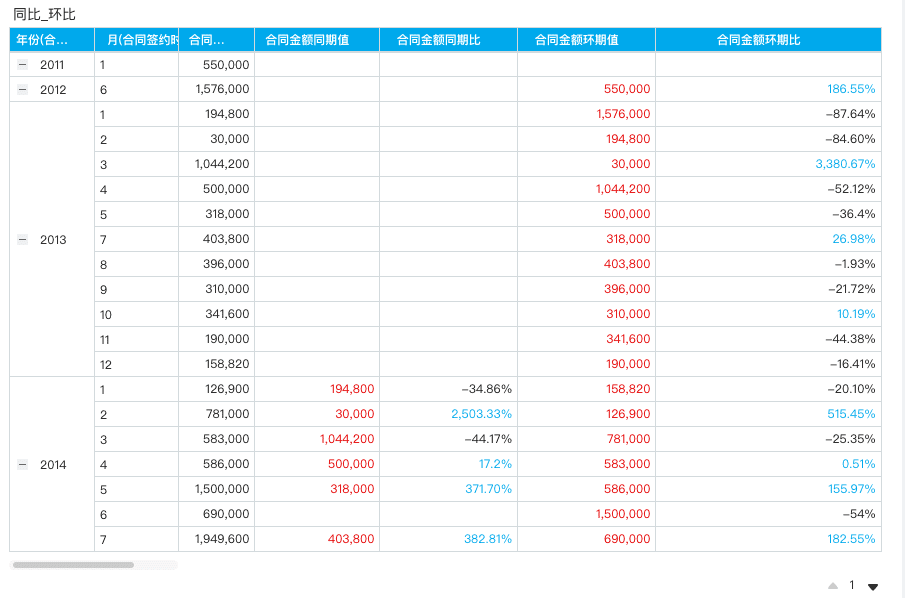Select the 合同金额同期值 column header
Image resolution: width=905 pixels, height=598 pixels.
pyautogui.click(x=317, y=40)
